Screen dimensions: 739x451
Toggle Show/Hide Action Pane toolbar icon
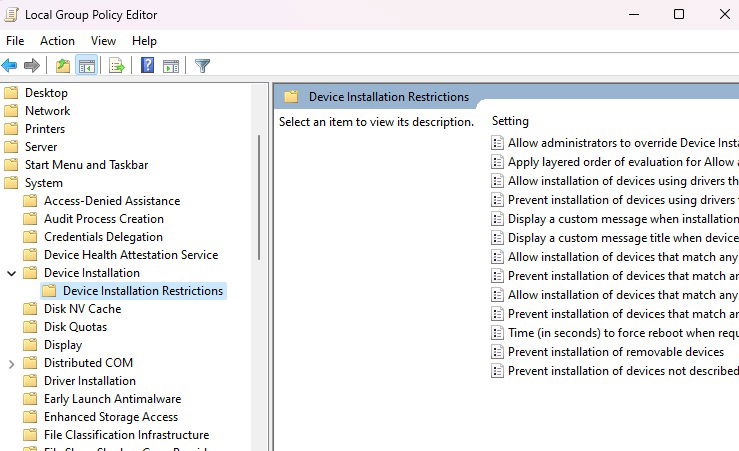pos(171,66)
